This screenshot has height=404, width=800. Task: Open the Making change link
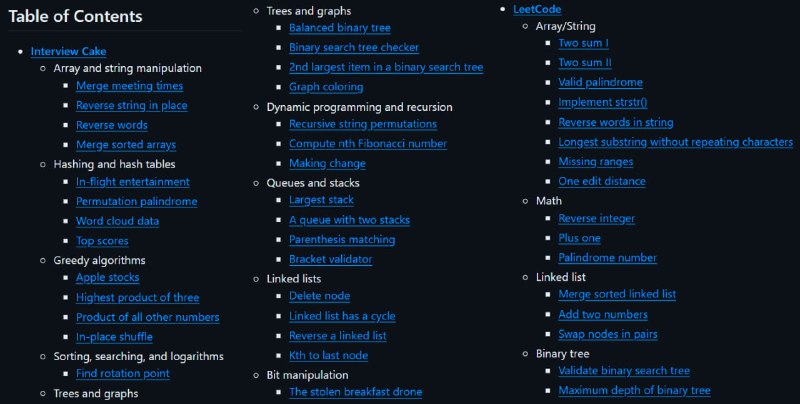[328, 164]
